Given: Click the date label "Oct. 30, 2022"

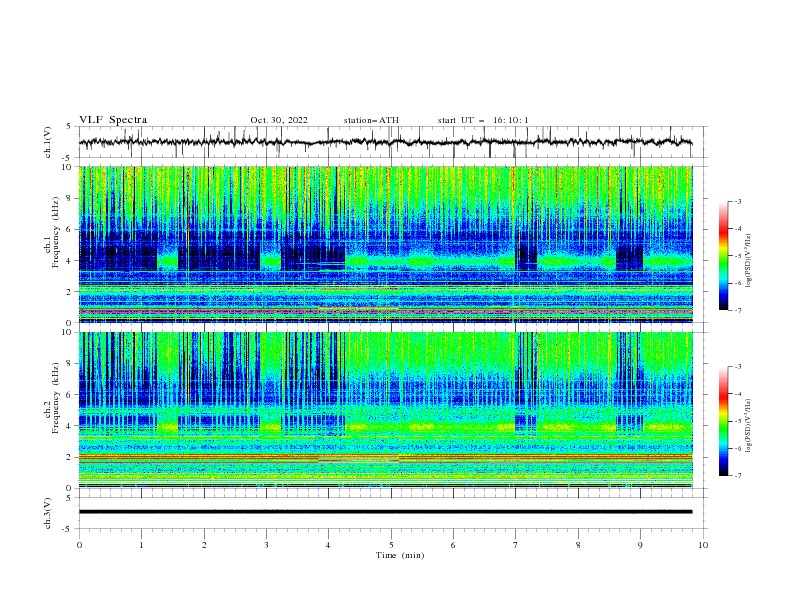Looking at the screenshot, I should (x=279, y=120).
